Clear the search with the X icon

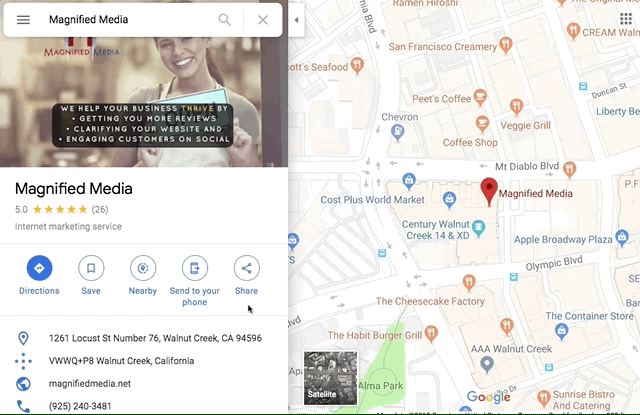click(x=263, y=20)
